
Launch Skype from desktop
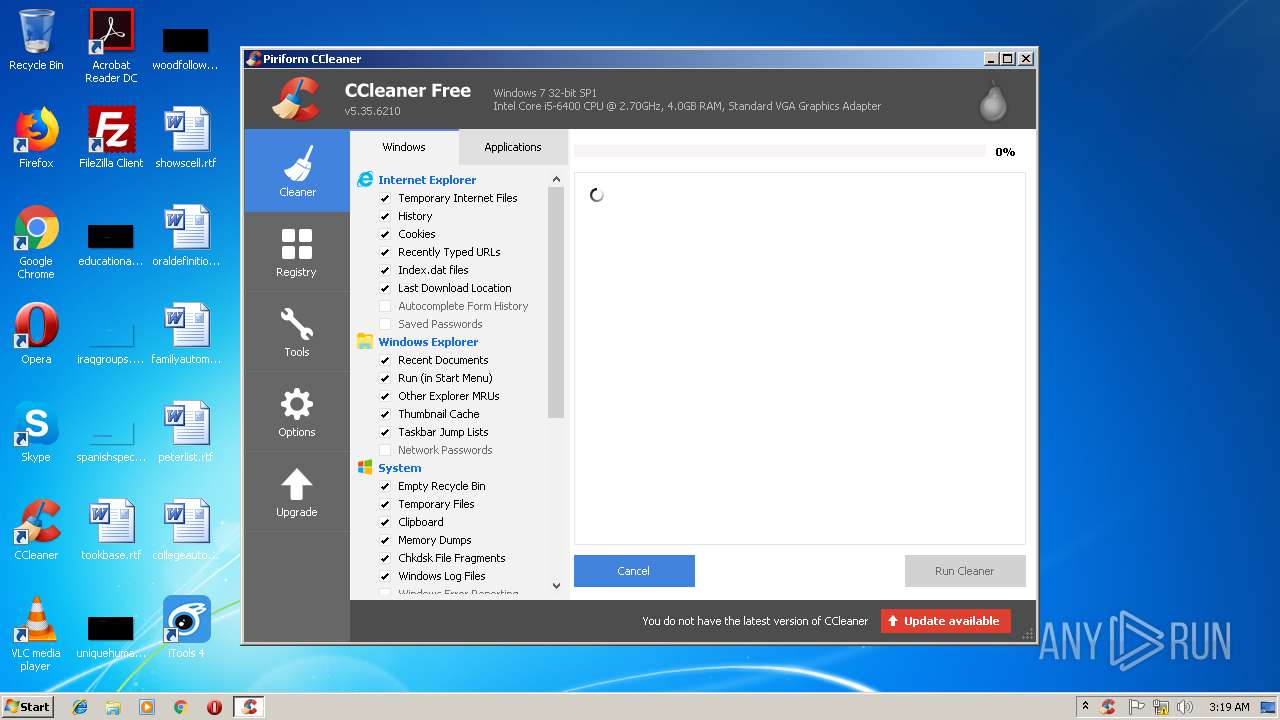pos(36,432)
